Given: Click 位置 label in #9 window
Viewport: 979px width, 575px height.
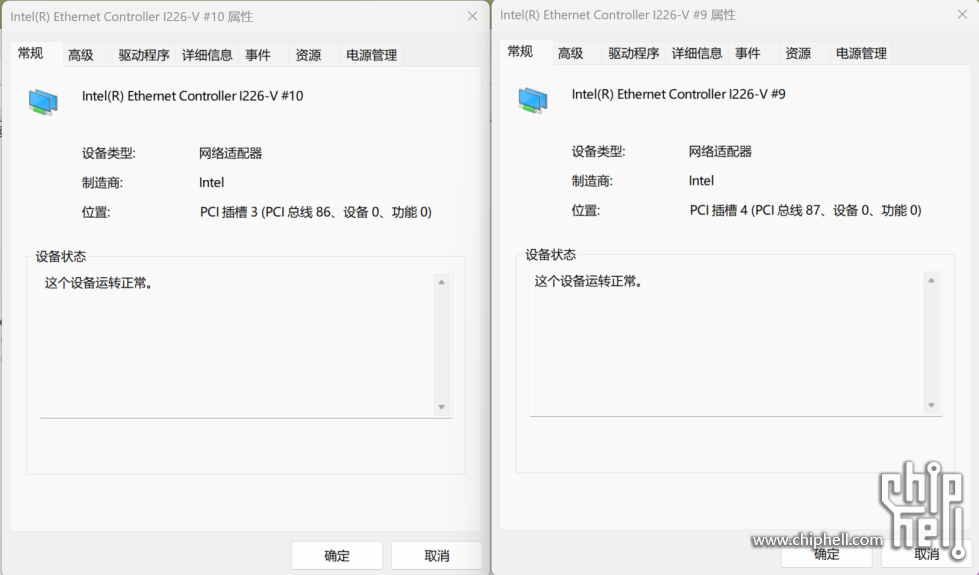Looking at the screenshot, I should (x=586, y=210).
